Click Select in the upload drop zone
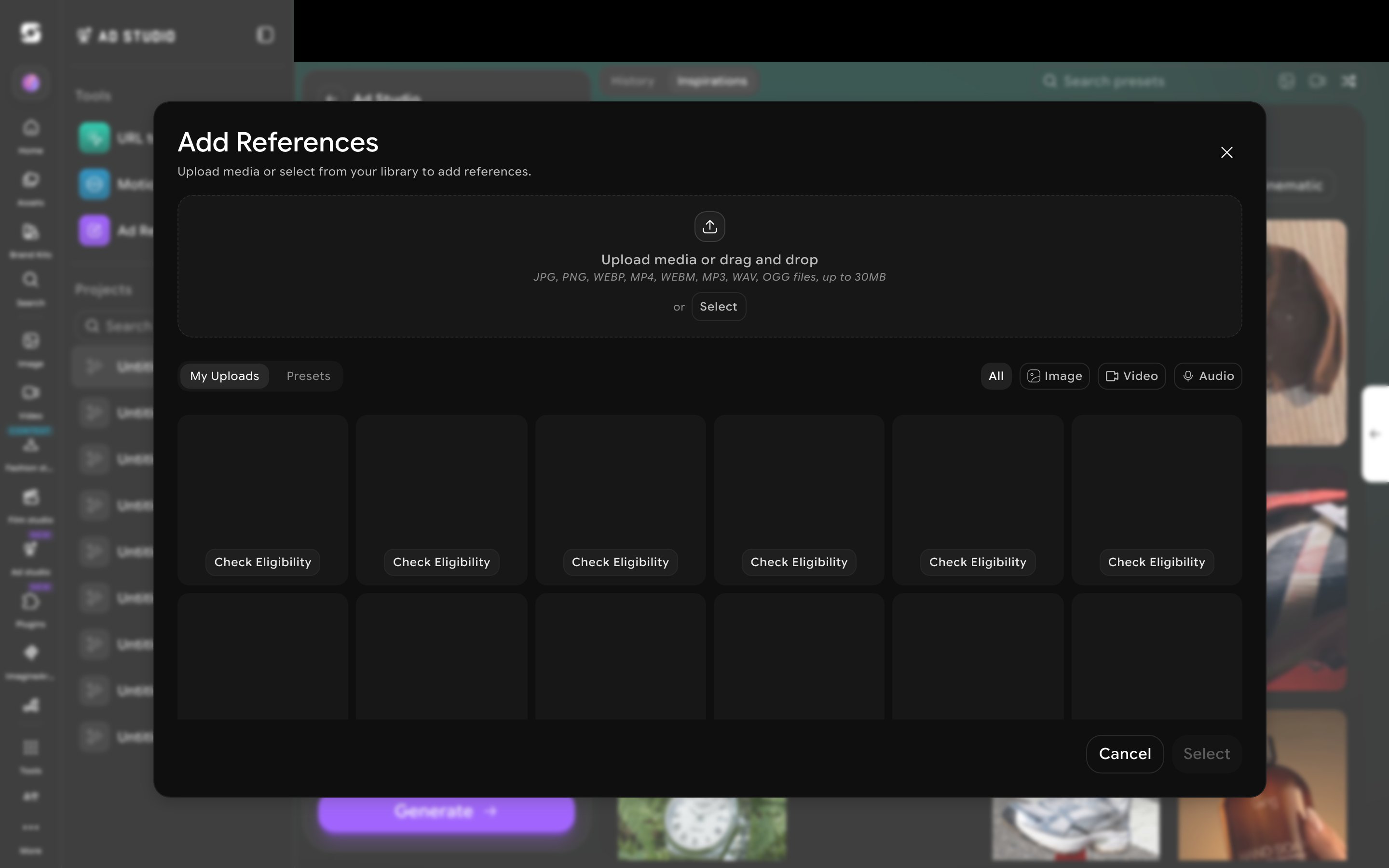1389x868 pixels. 718,307
